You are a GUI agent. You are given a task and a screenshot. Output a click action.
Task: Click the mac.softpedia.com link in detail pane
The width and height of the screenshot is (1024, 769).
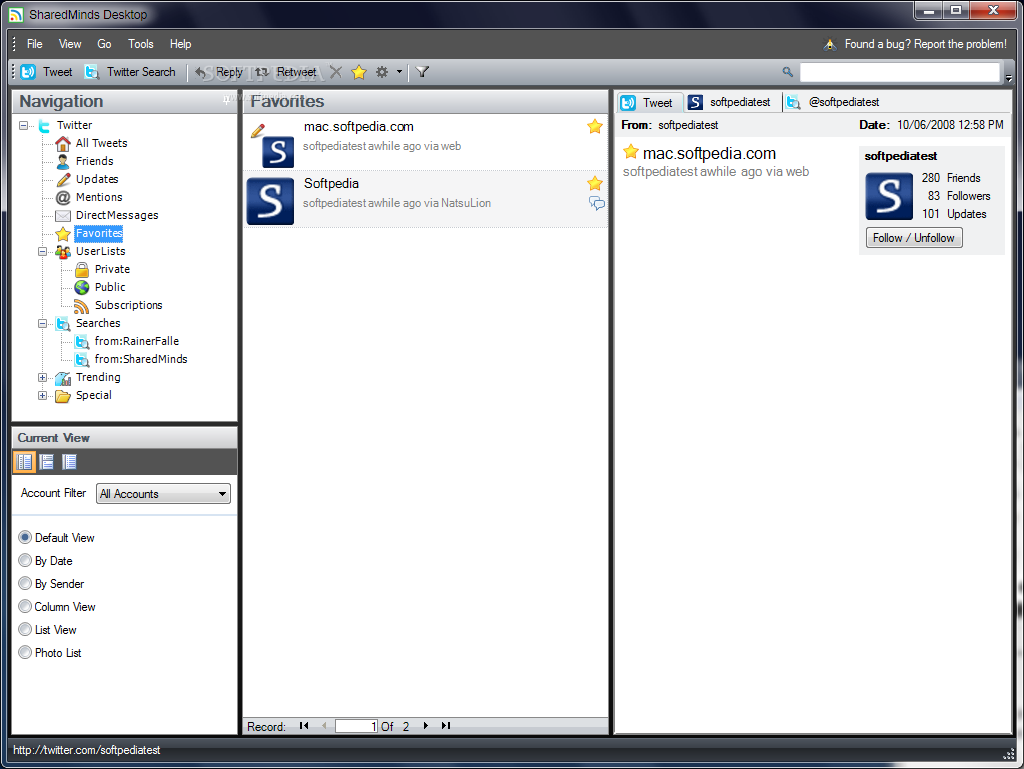coord(709,153)
